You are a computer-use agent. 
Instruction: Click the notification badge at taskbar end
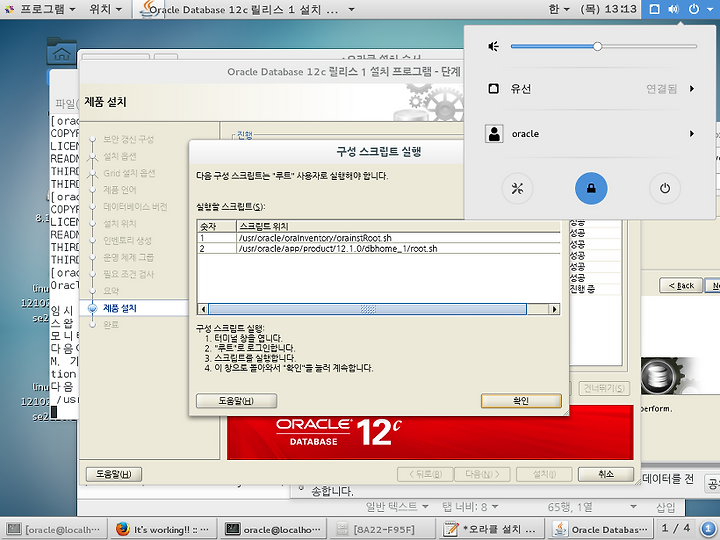[709, 528]
